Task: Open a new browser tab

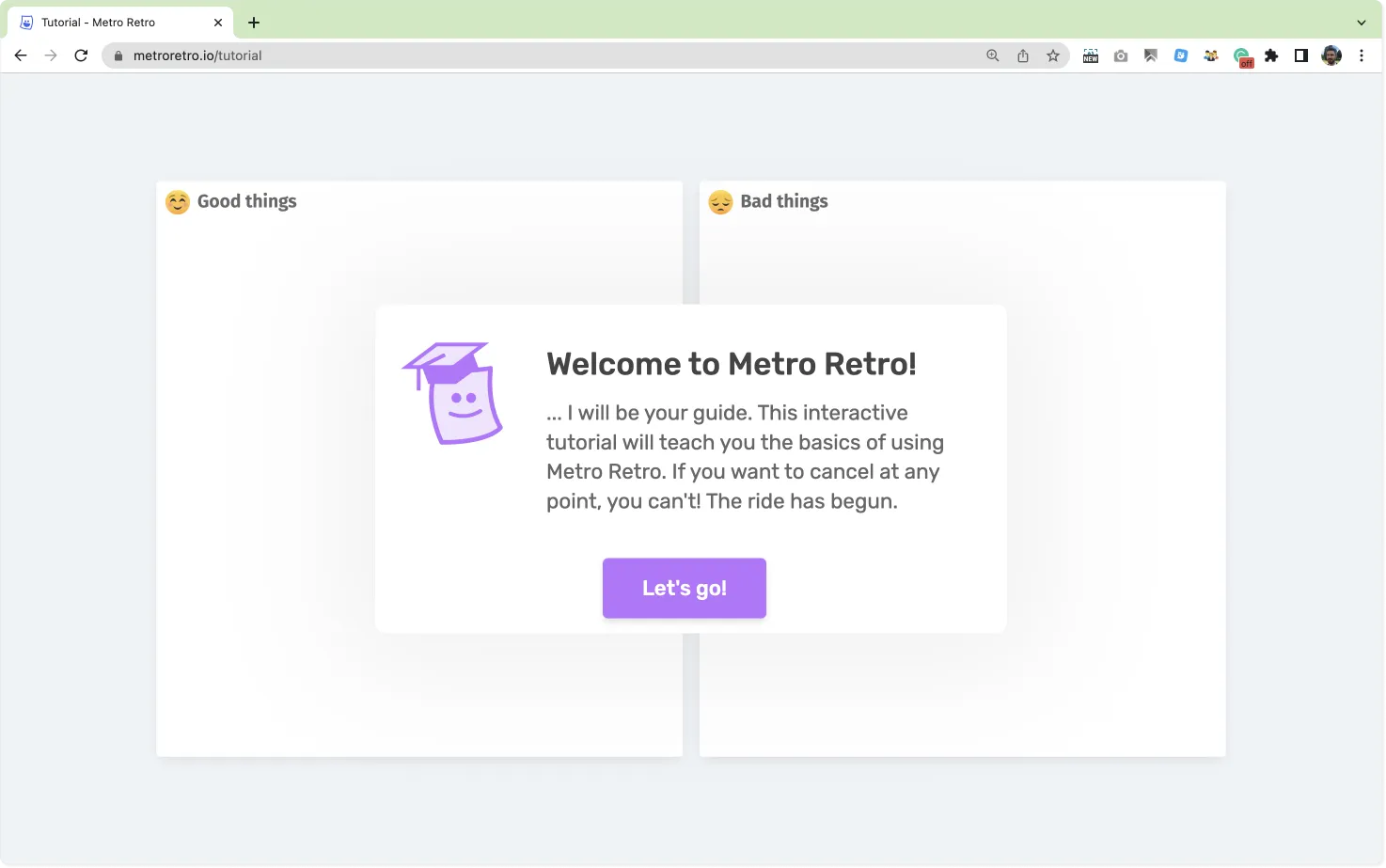Action: point(254,22)
